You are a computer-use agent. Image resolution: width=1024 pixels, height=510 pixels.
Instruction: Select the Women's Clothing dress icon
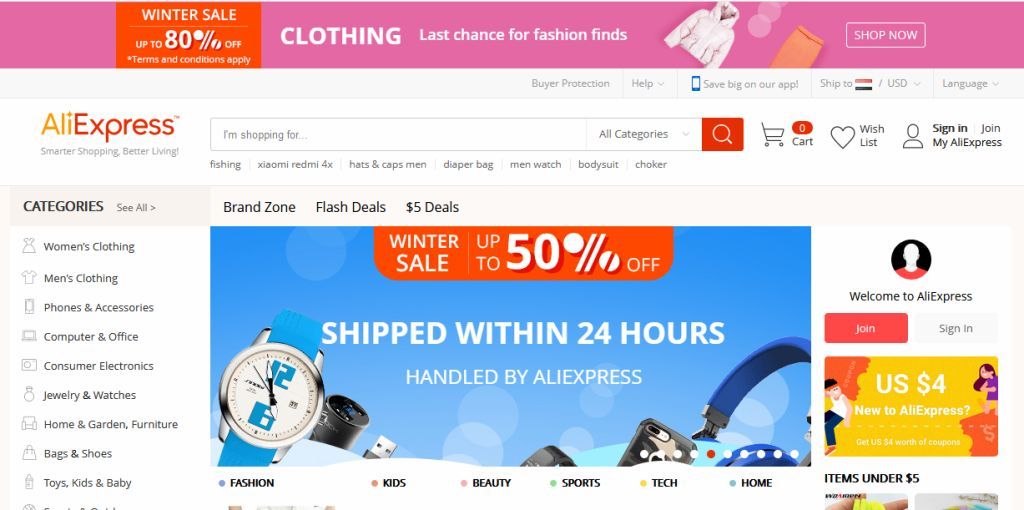pyautogui.click(x=29, y=246)
